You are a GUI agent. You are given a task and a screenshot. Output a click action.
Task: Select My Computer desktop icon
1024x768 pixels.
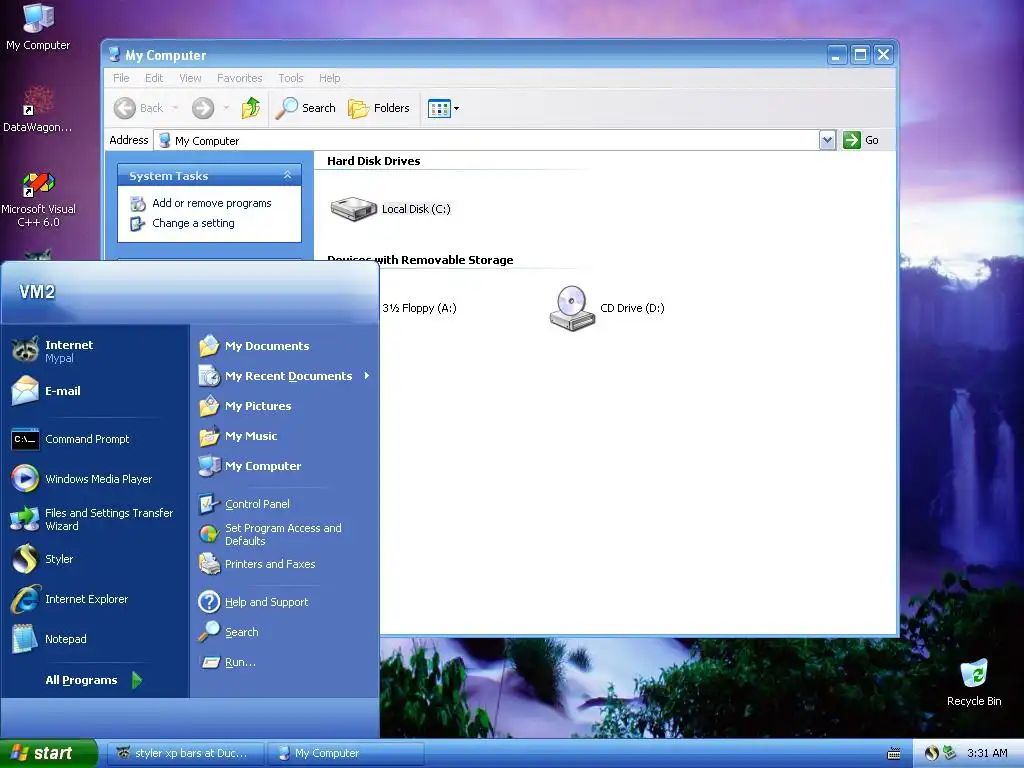click(x=38, y=26)
